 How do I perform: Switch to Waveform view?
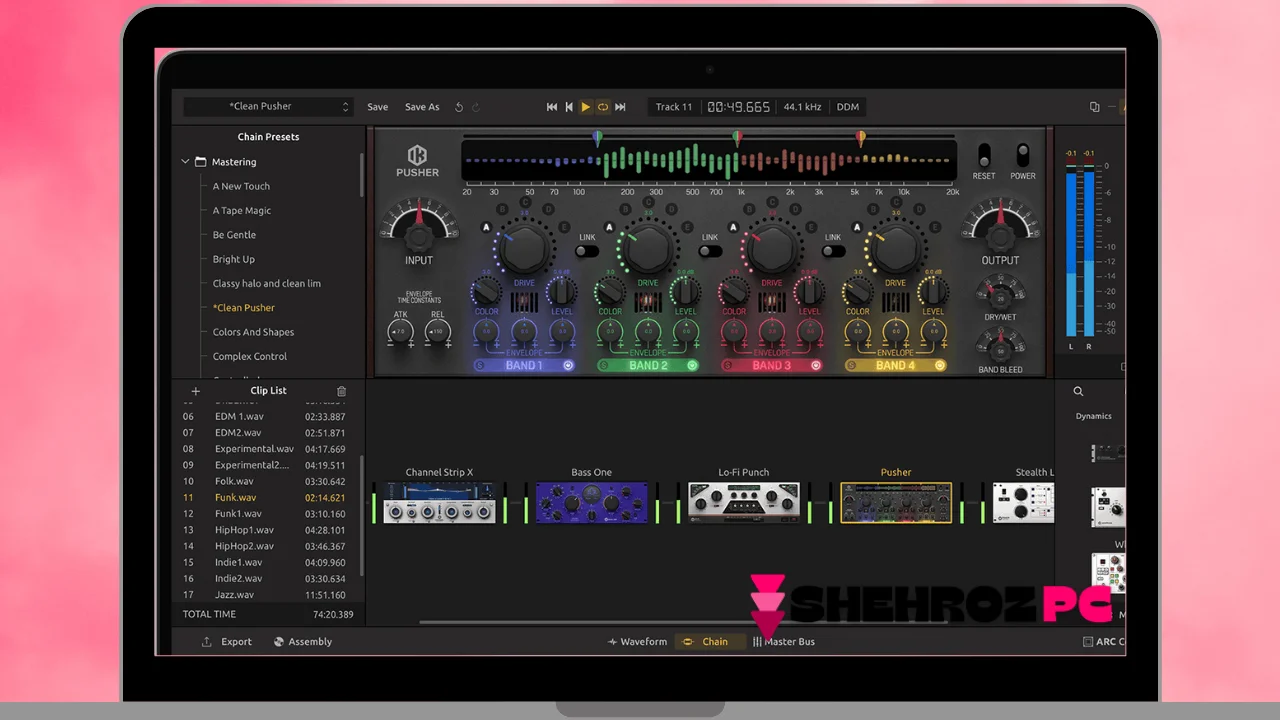637,642
